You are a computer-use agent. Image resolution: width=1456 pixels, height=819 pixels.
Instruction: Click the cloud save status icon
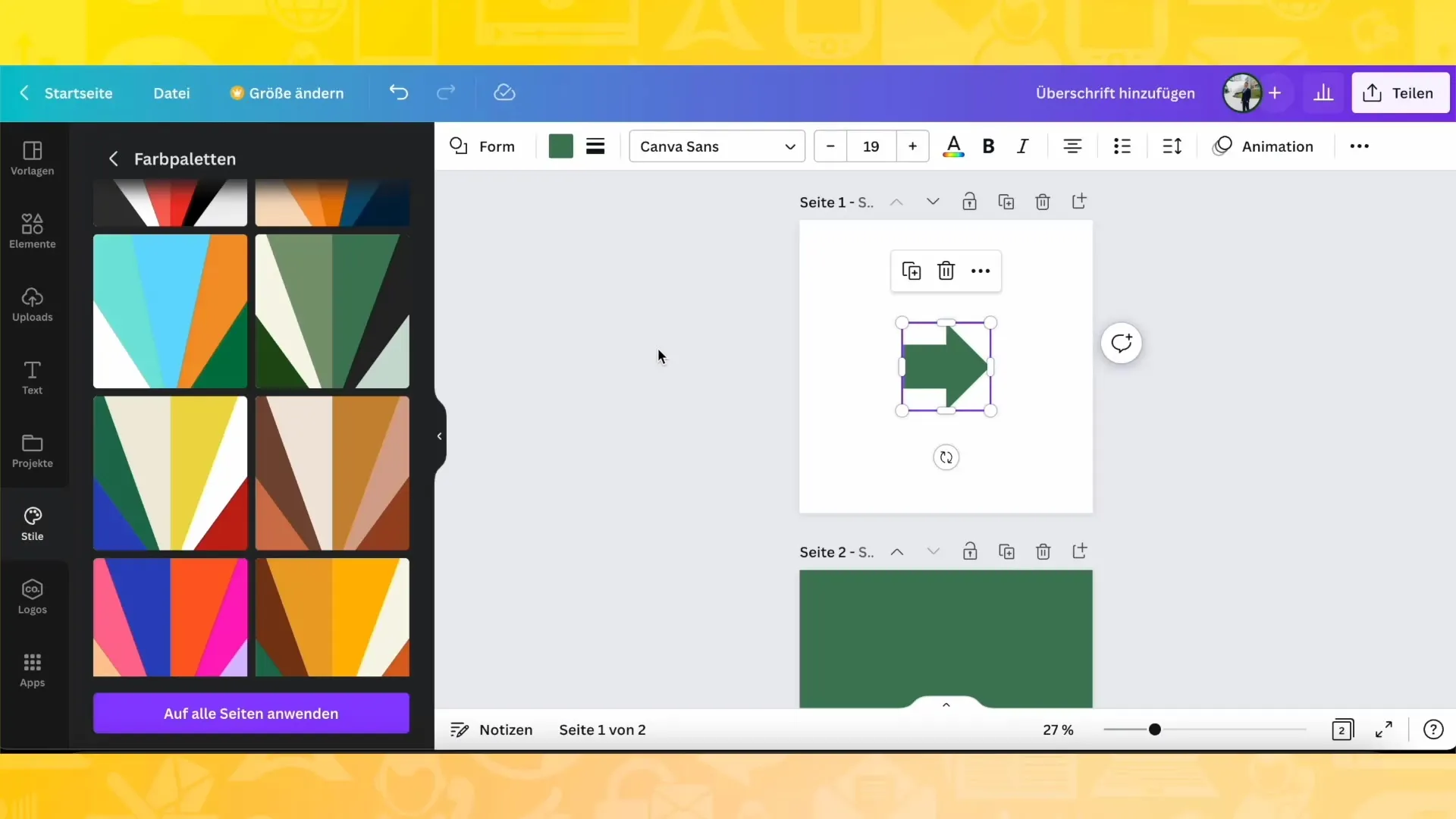tap(504, 93)
